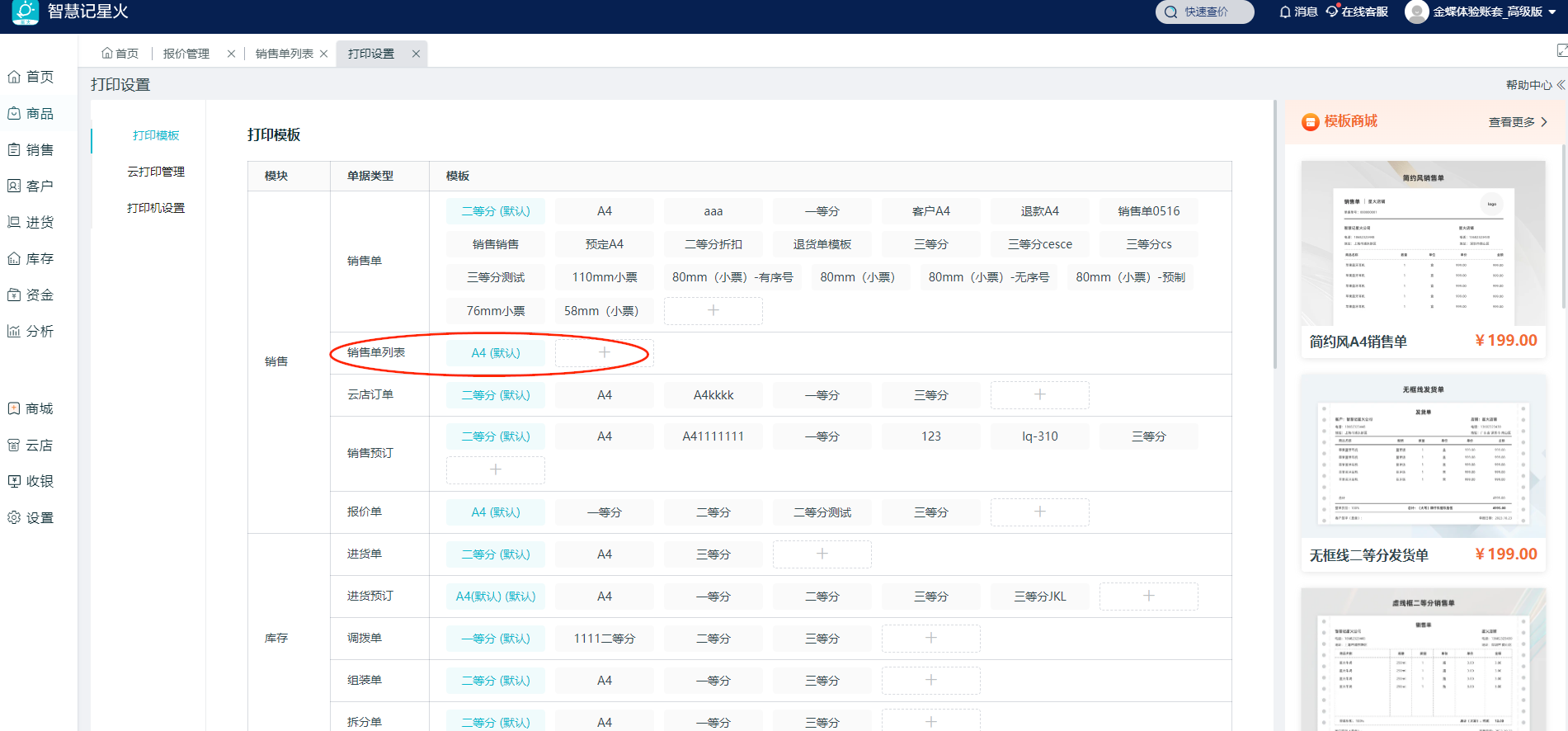1568x731 pixels.
Task: Add a new template in 销售单列表 row
Action: tap(605, 352)
